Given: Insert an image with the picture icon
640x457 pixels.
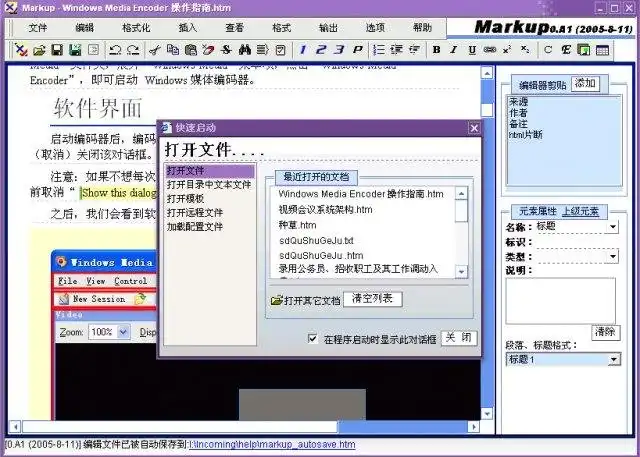Looking at the screenshot, I should [x=584, y=50].
